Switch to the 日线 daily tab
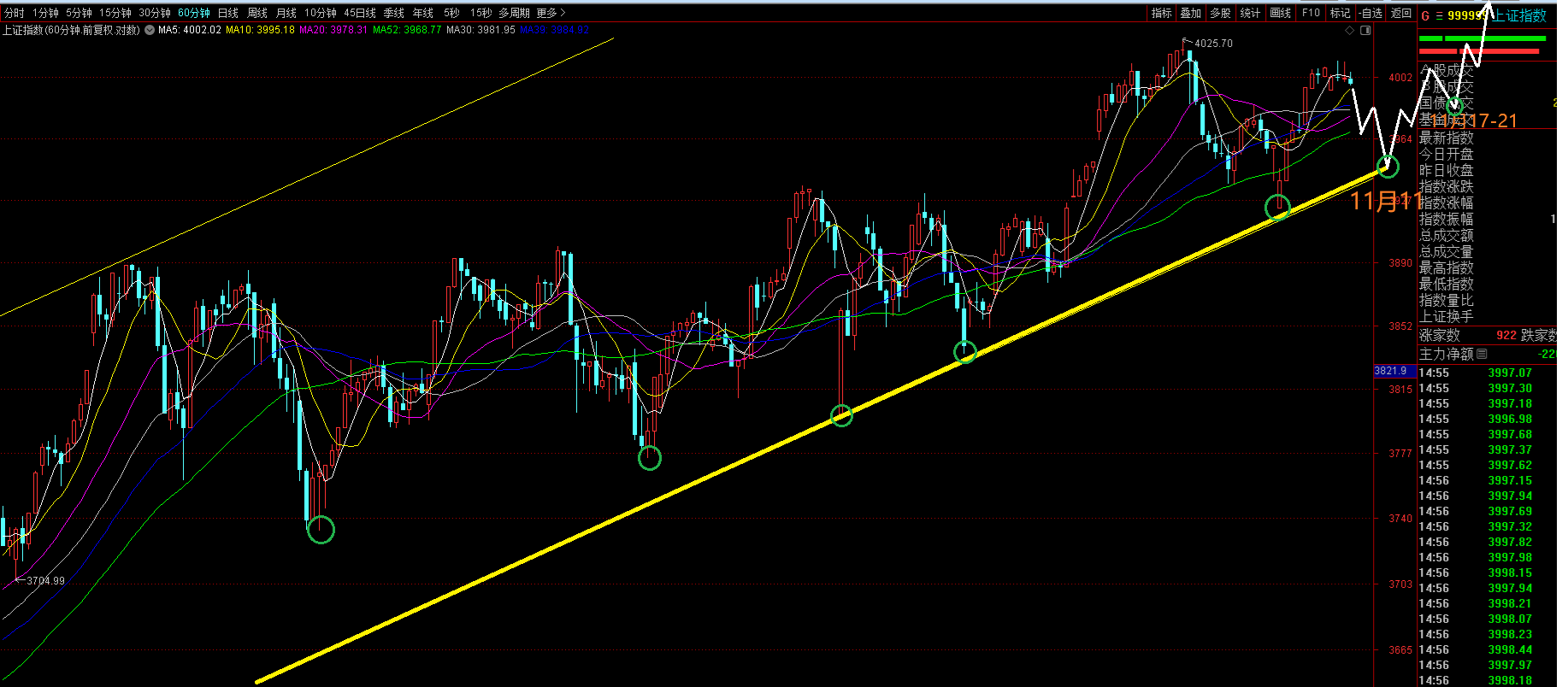 (228, 13)
